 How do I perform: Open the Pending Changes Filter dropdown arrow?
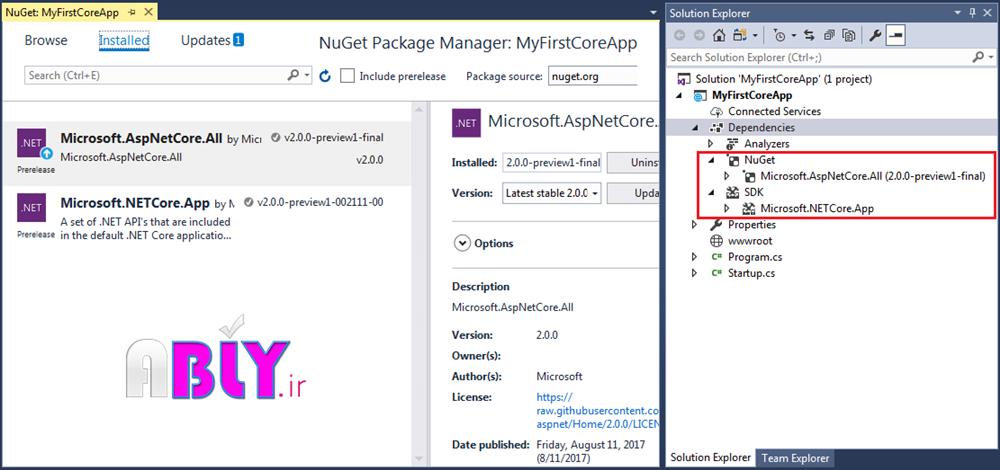[x=794, y=36]
